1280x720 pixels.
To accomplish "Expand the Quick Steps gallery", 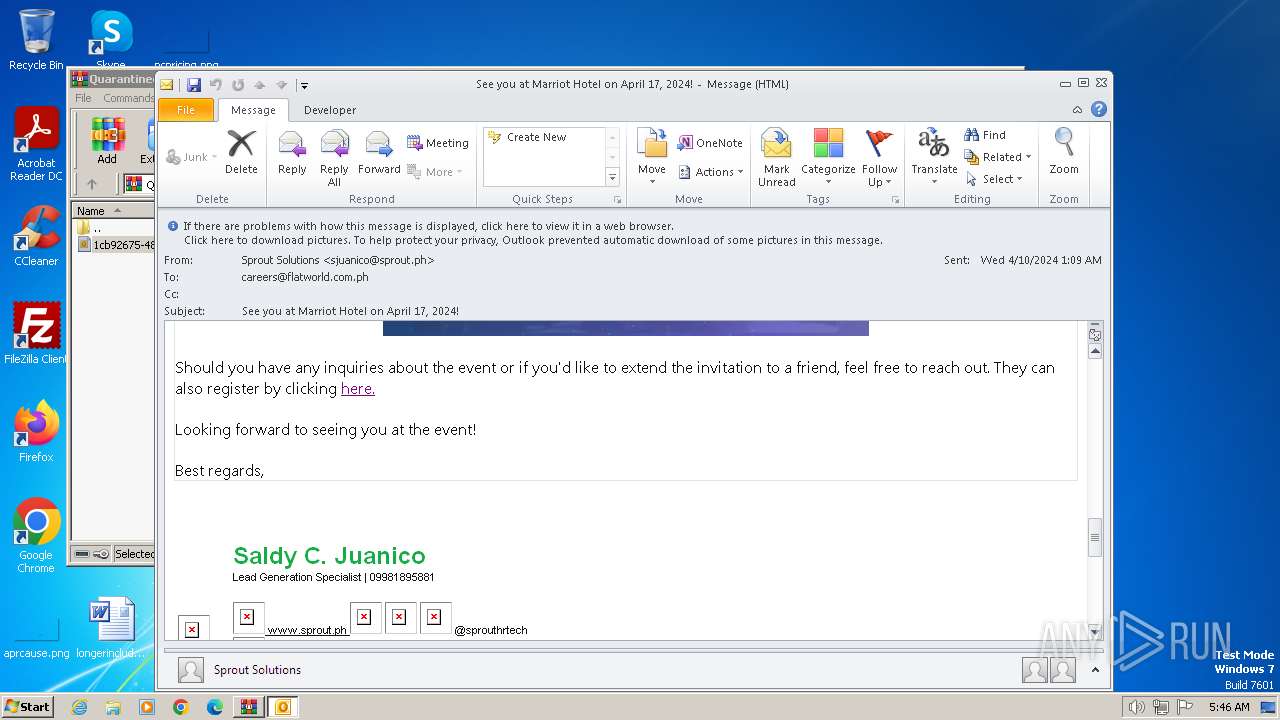I will point(613,177).
